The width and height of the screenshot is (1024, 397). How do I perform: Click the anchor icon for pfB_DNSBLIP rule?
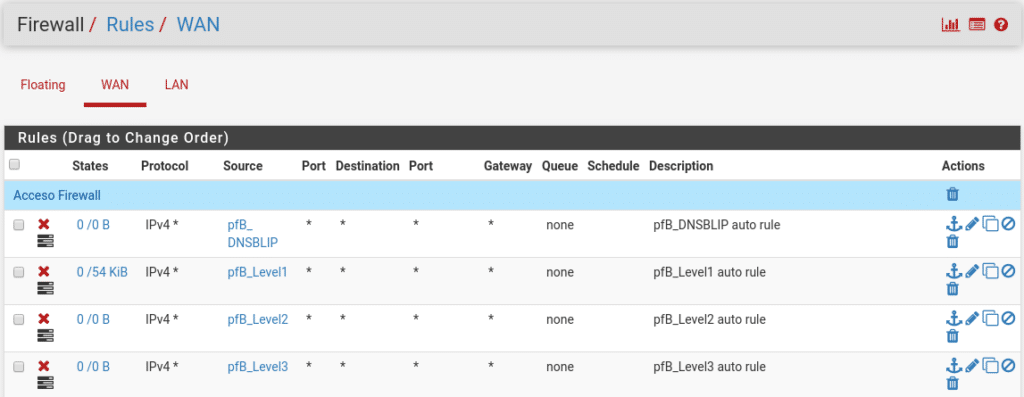coord(954,225)
